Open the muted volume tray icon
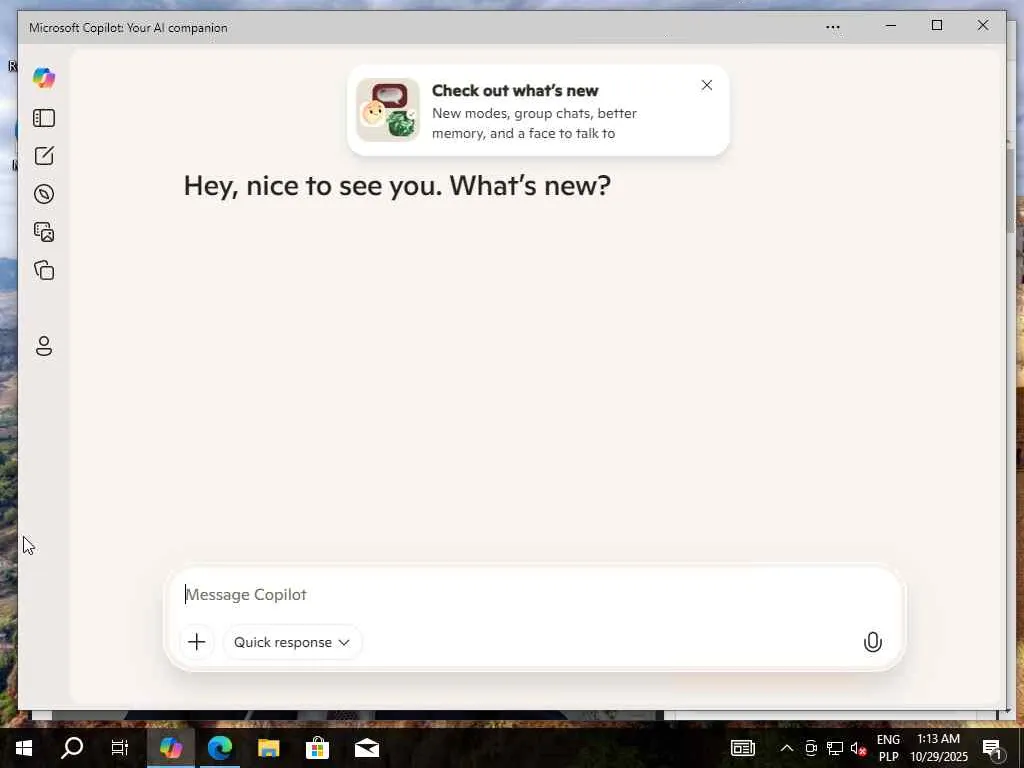The image size is (1024, 768). tap(858, 748)
